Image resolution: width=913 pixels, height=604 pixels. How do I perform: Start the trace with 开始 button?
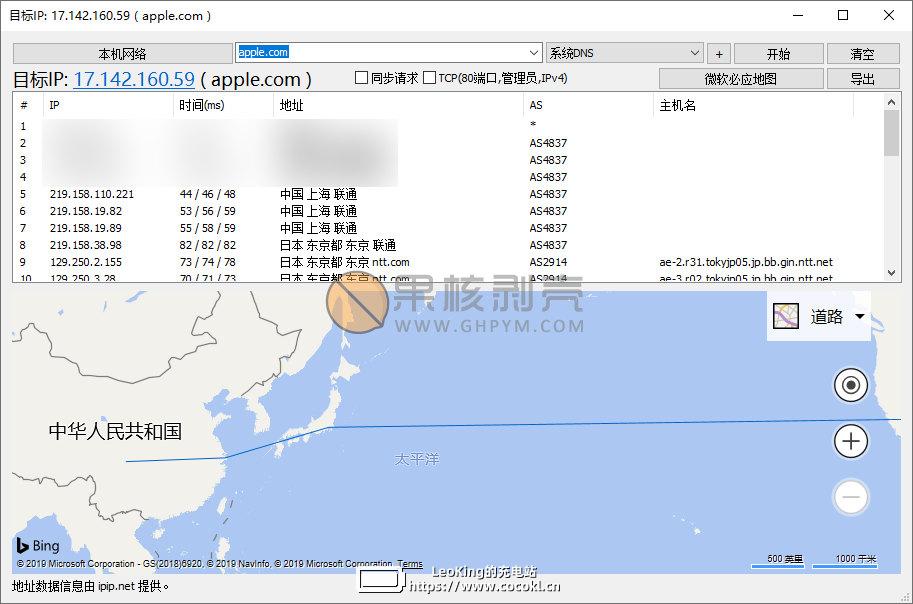[778, 54]
